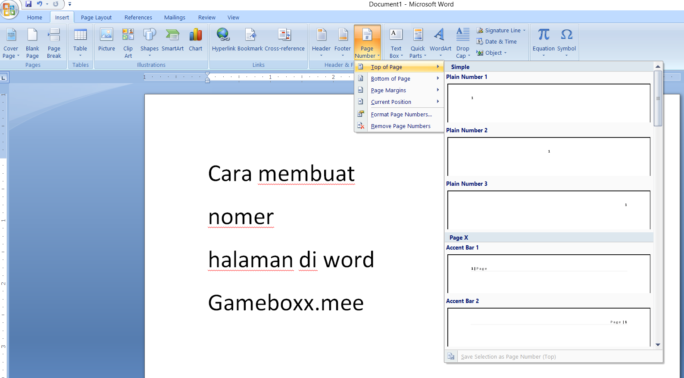Click the gallery scrollbar thumb
The height and width of the screenshot is (378, 684).
[658, 99]
